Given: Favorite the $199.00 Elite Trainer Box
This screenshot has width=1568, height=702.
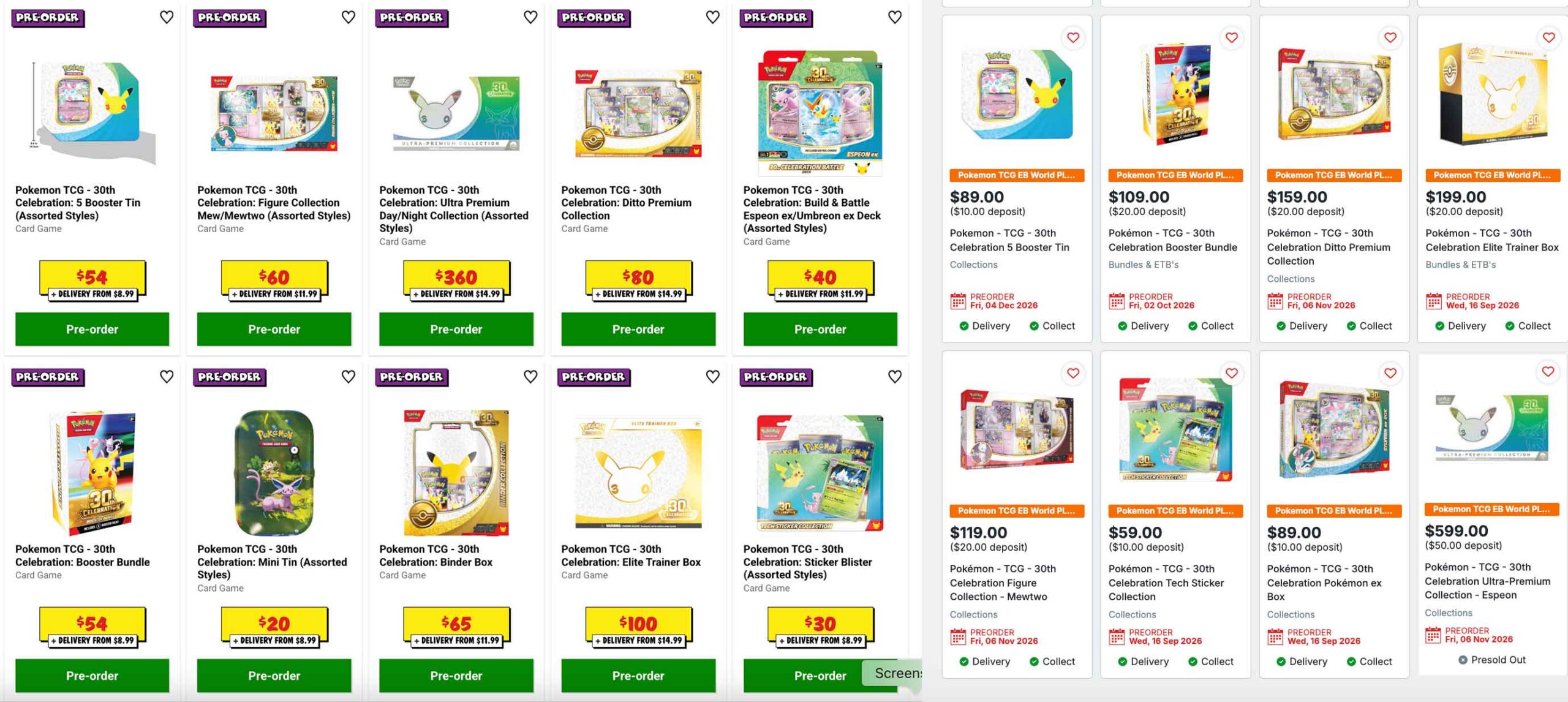Looking at the screenshot, I should pos(1548,37).
